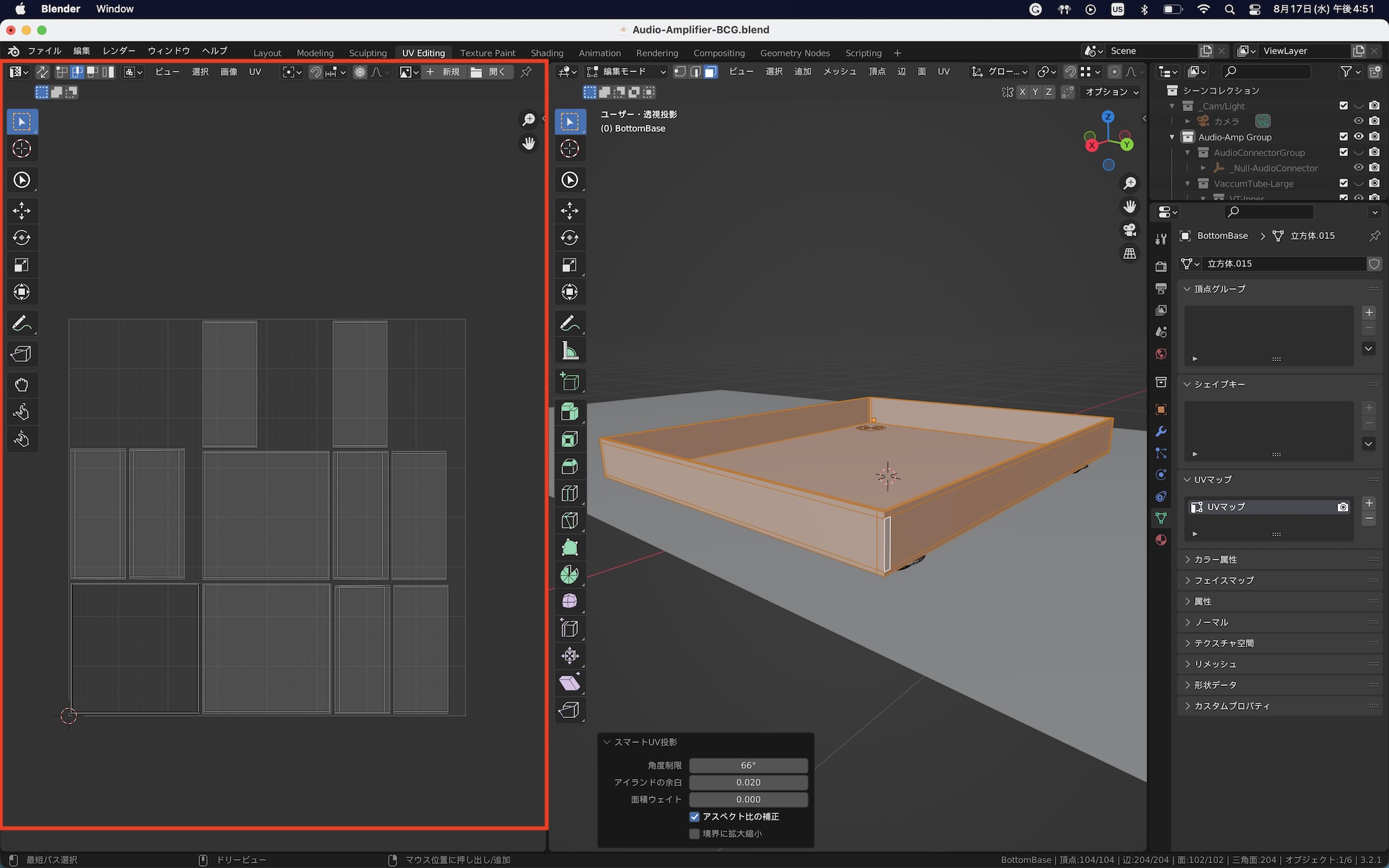1389x868 pixels.
Task: Open the 編集モード mode dropdown
Action: tap(626, 72)
